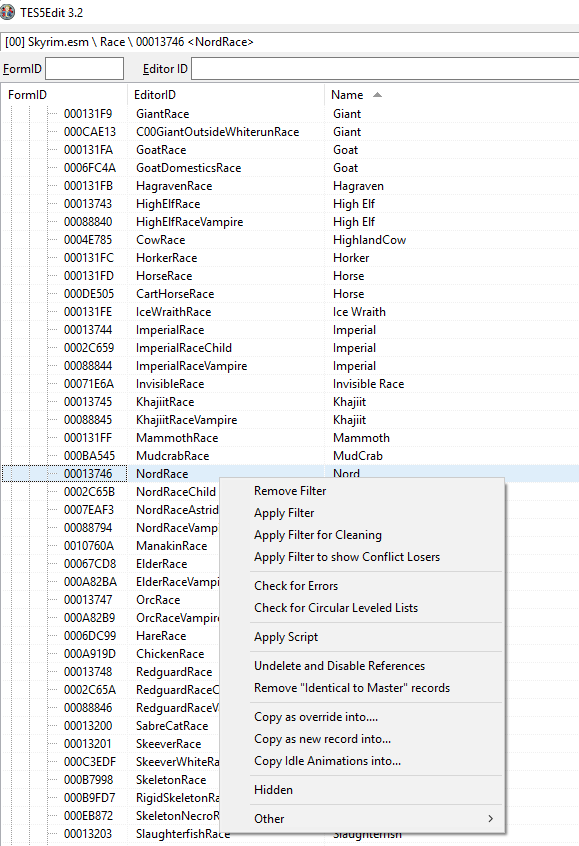579x846 pixels.
Task: Choose Check for Circular Leveled Lists
Action: pos(336,608)
